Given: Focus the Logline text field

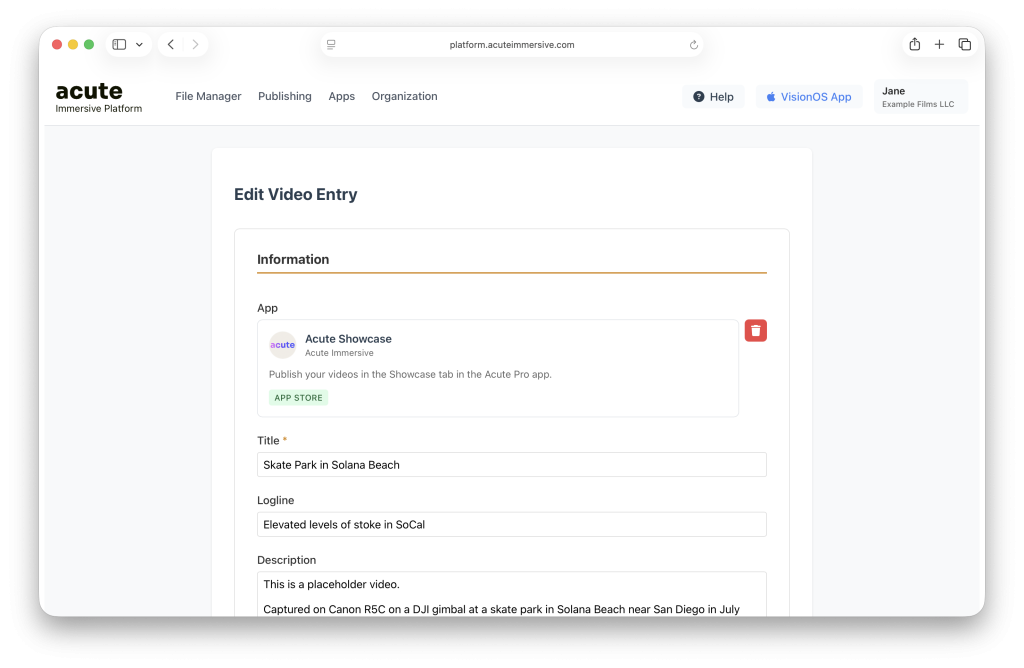Looking at the screenshot, I should coord(511,525).
